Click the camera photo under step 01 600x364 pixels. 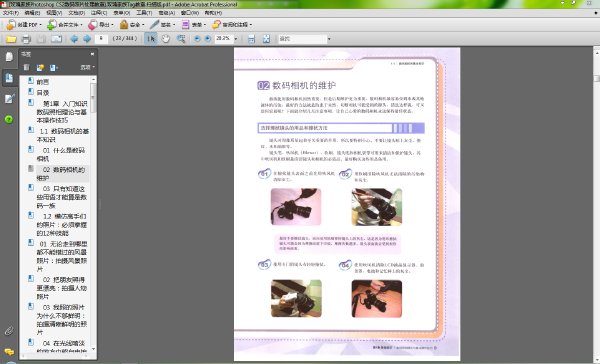(x=296, y=207)
